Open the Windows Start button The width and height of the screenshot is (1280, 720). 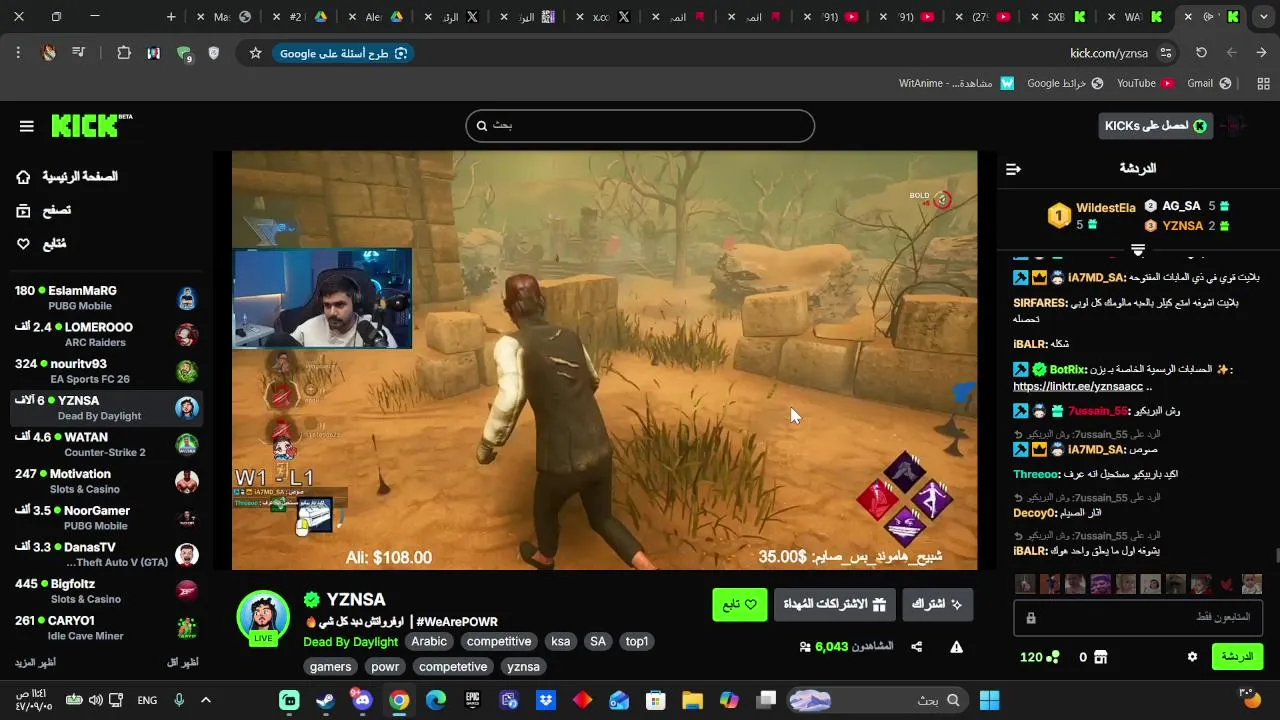pyautogui.click(x=989, y=700)
